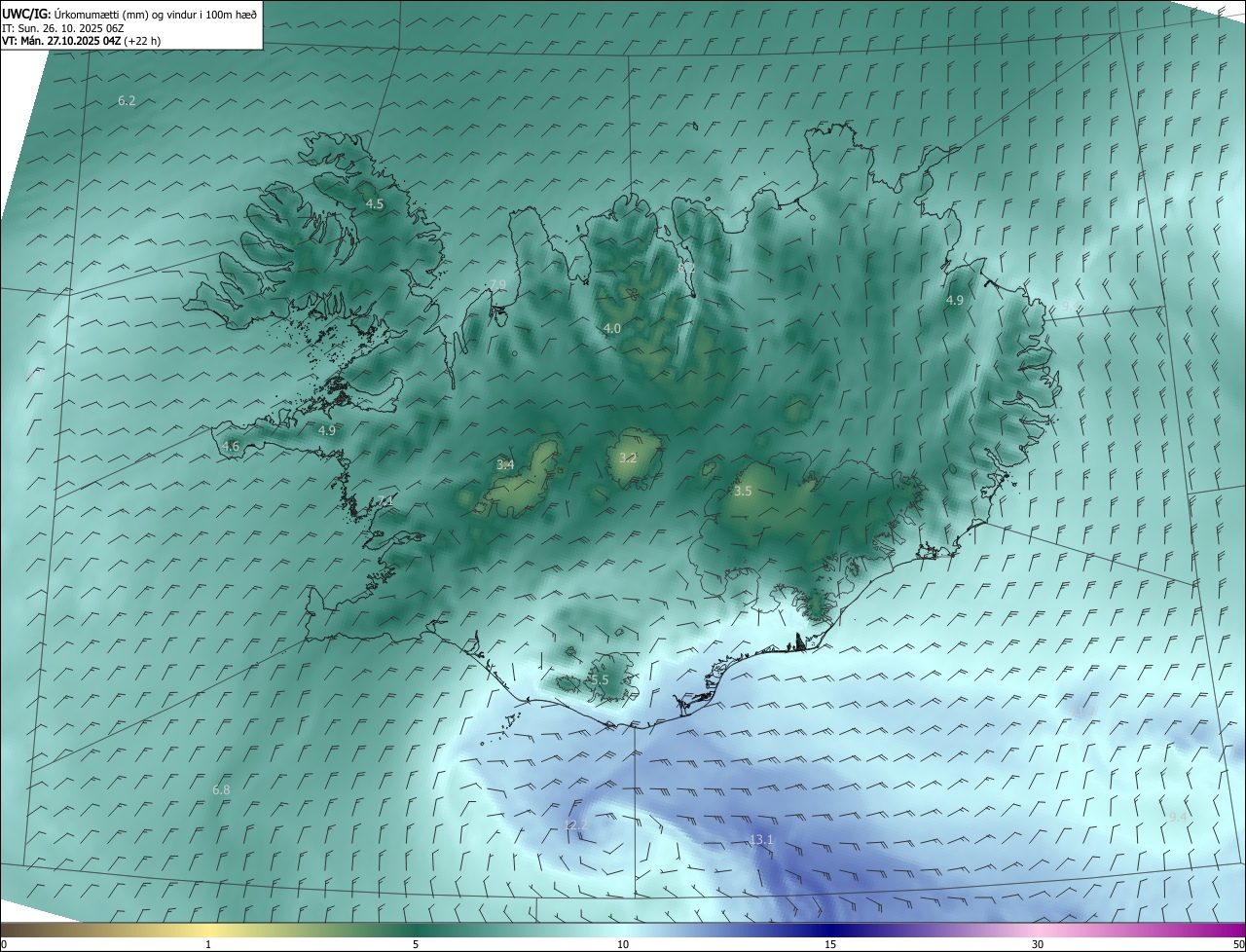The width and height of the screenshot is (1246, 952).
Task: Click the colorbar tick label 10
Action: 623,945
